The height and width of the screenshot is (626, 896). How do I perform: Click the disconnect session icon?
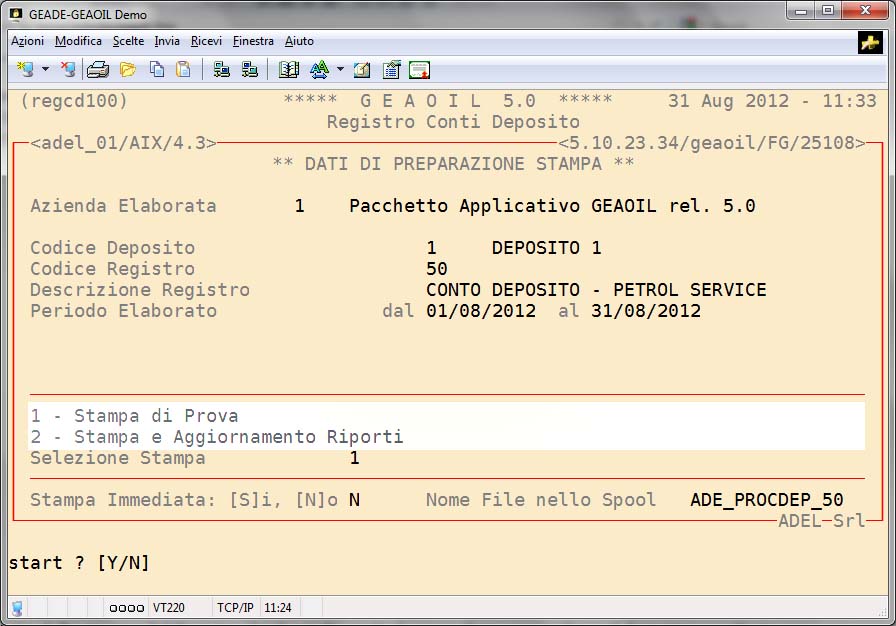click(67, 69)
